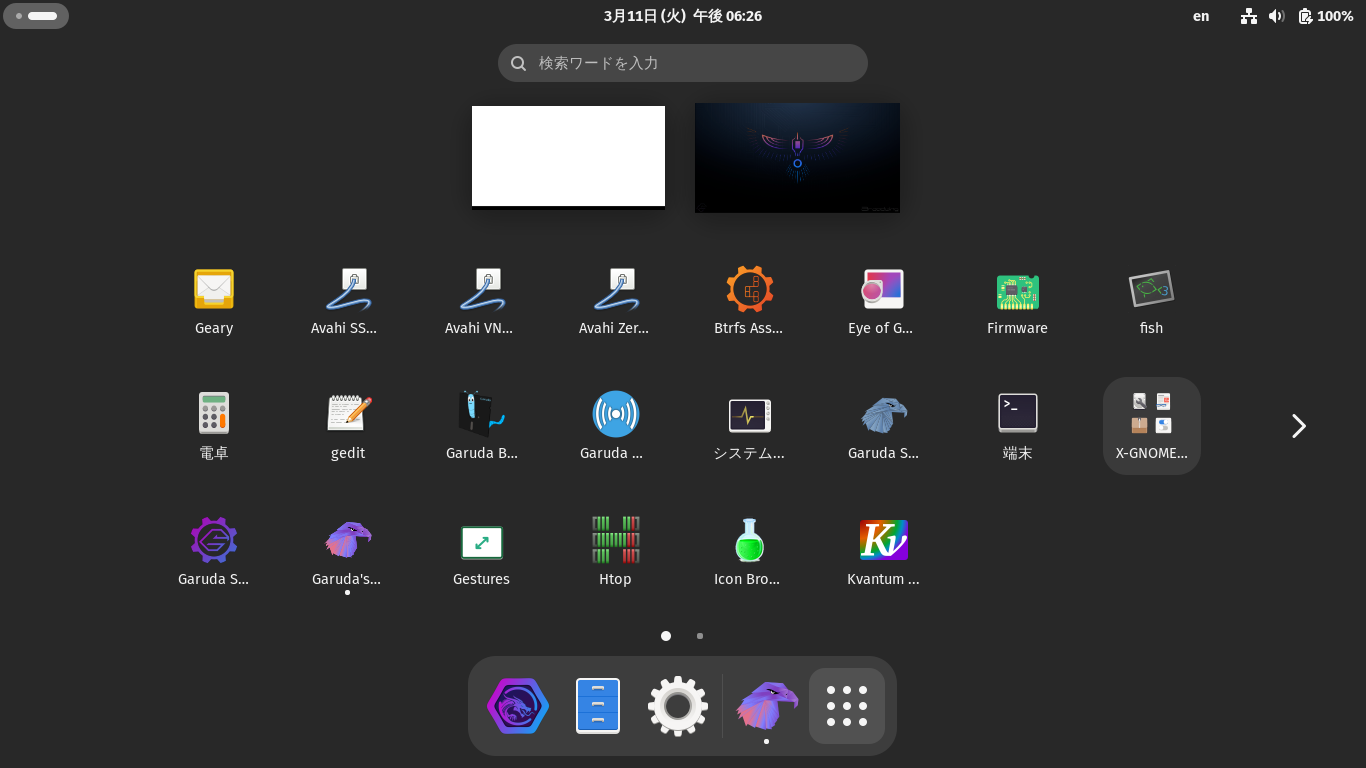This screenshot has height=768, width=1366.
Task: Switch to the Garuda wallpaper workspace thumbnail
Action: click(x=797, y=158)
